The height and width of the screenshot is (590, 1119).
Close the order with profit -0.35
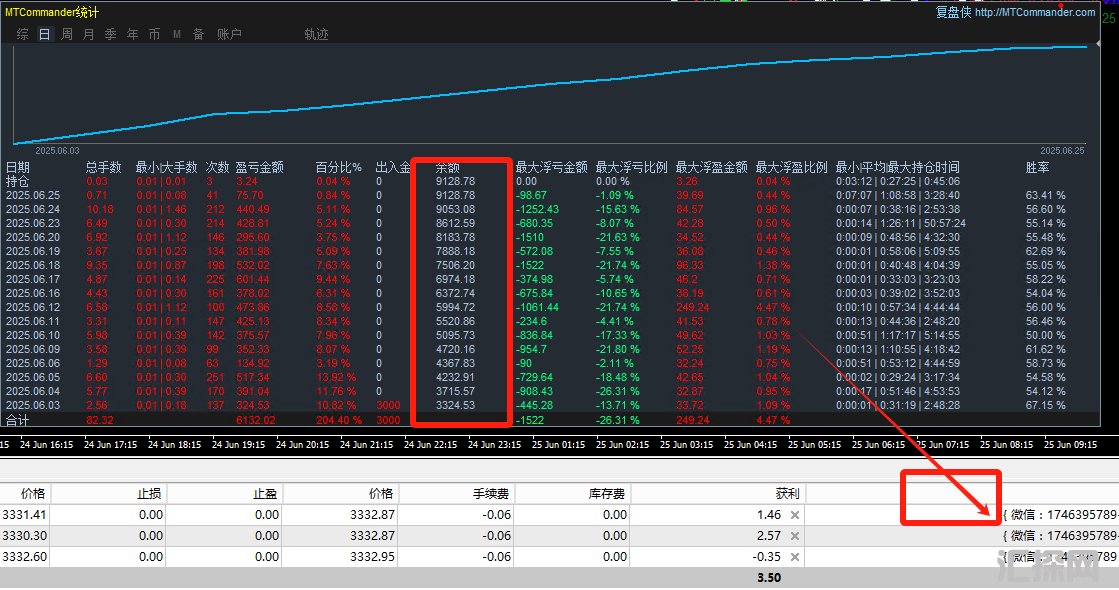pyautogui.click(x=794, y=556)
